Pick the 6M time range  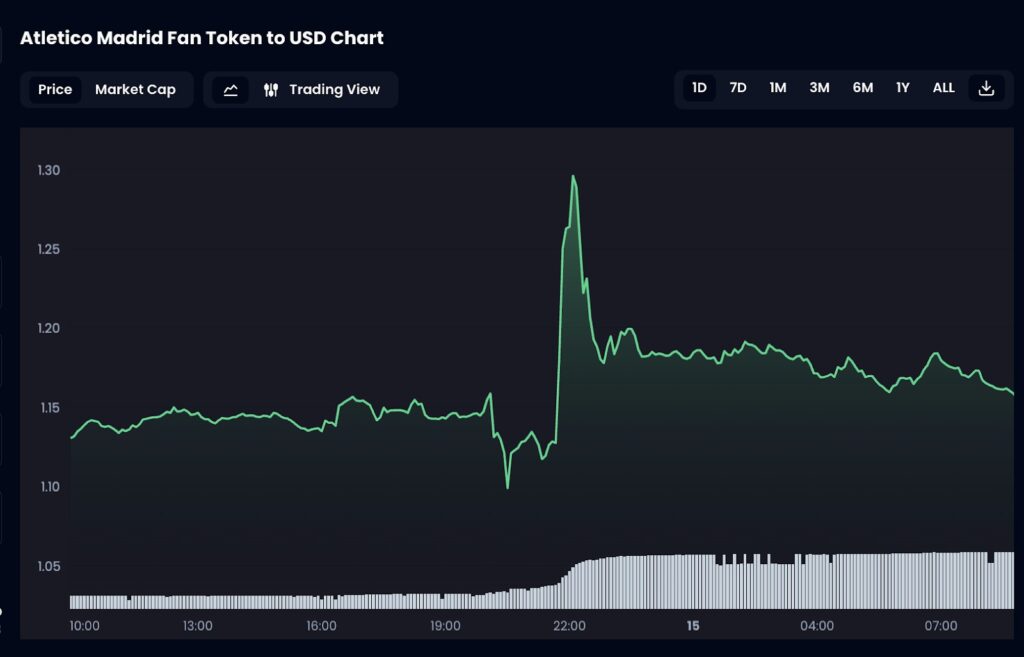click(862, 88)
